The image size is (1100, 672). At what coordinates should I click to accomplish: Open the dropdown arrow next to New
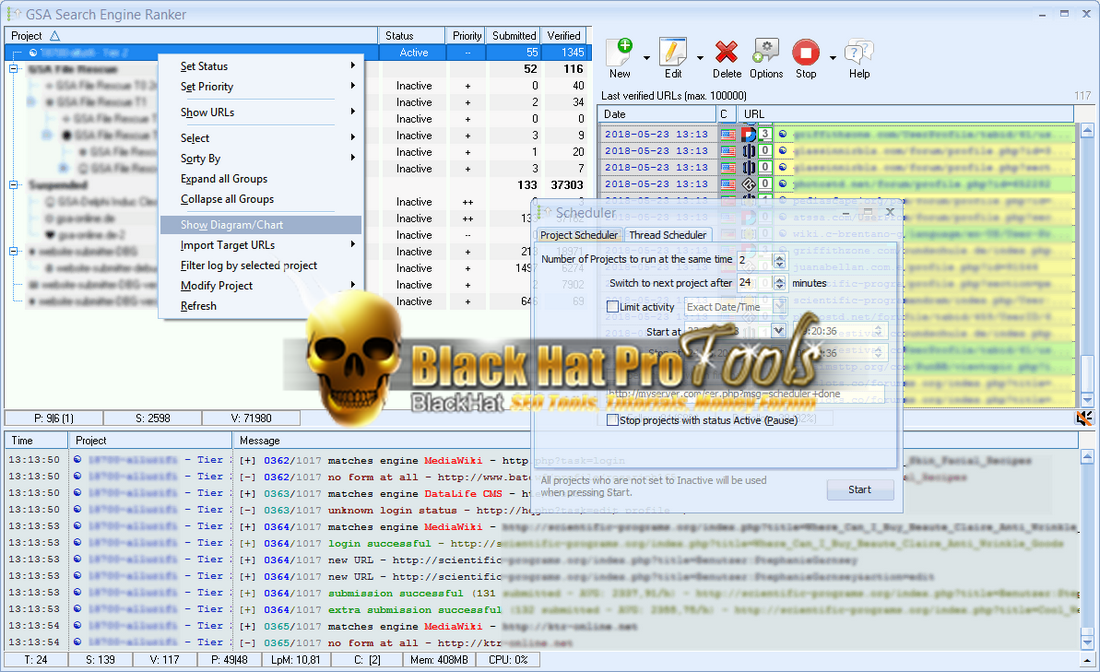pos(646,58)
